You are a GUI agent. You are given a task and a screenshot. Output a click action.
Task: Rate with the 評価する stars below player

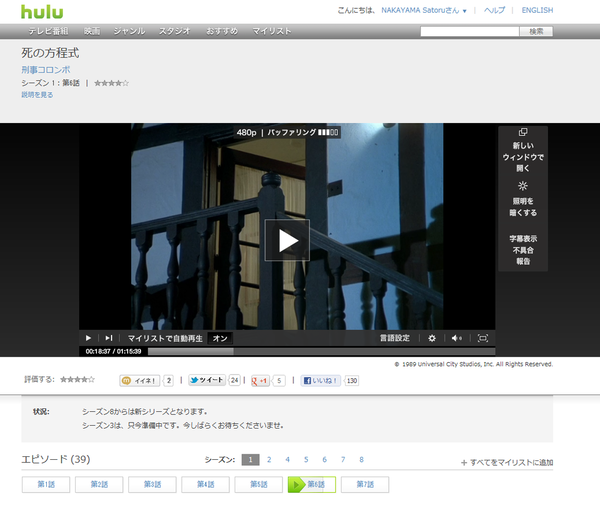click(x=77, y=379)
